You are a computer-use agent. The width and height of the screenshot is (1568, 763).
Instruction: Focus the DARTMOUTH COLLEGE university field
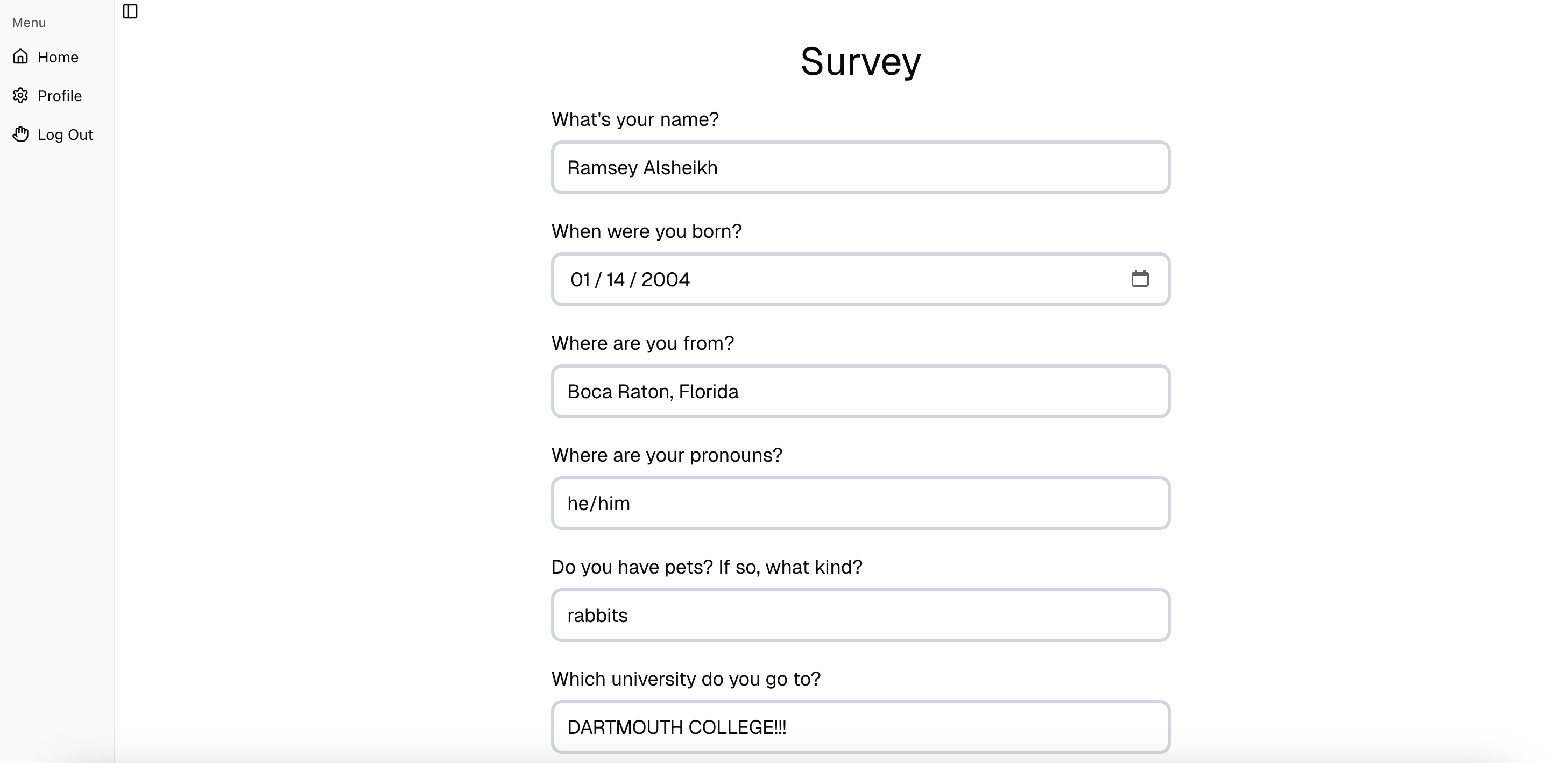[860, 727]
